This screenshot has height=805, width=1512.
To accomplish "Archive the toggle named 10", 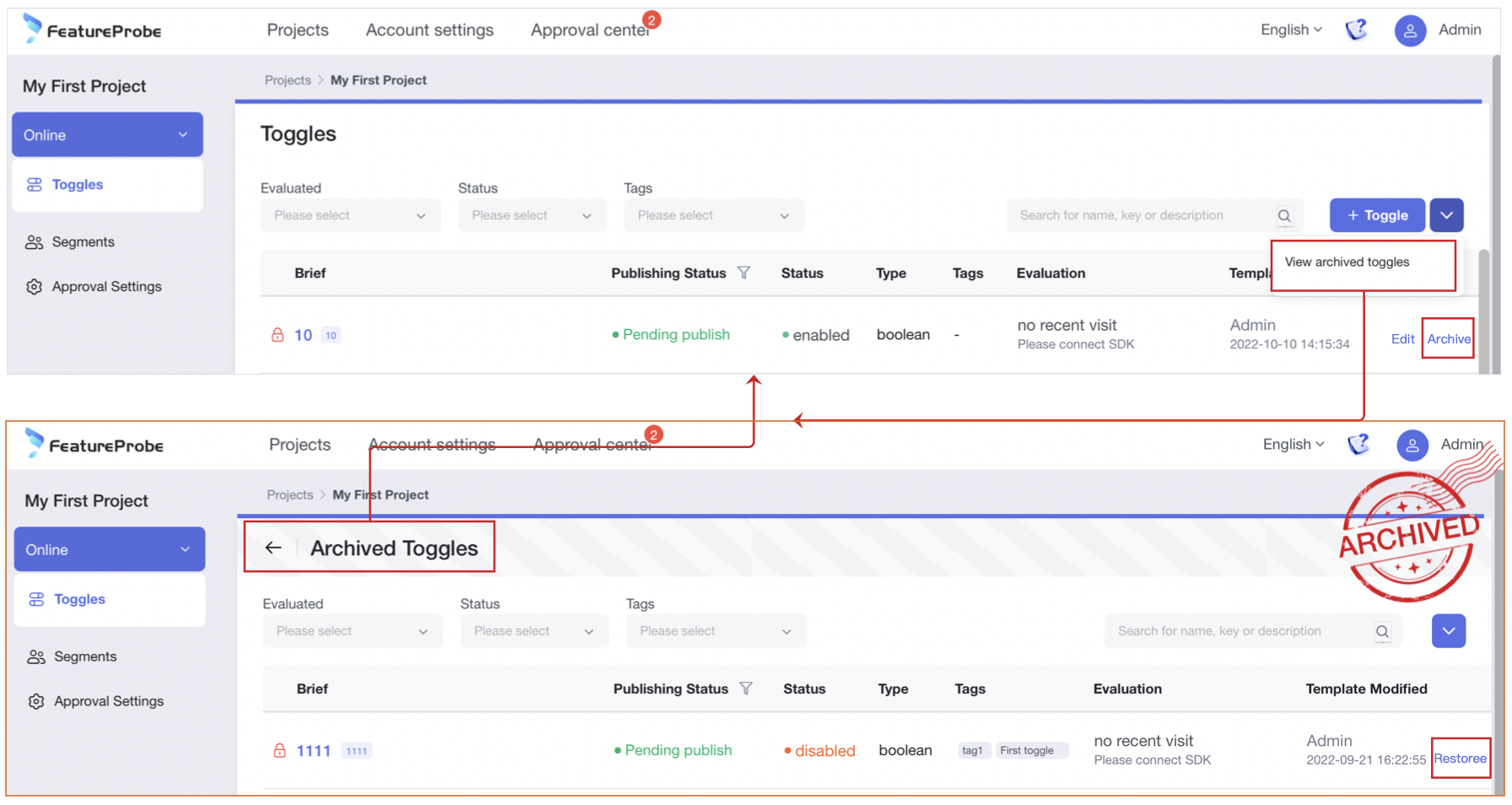I will 1448,338.
